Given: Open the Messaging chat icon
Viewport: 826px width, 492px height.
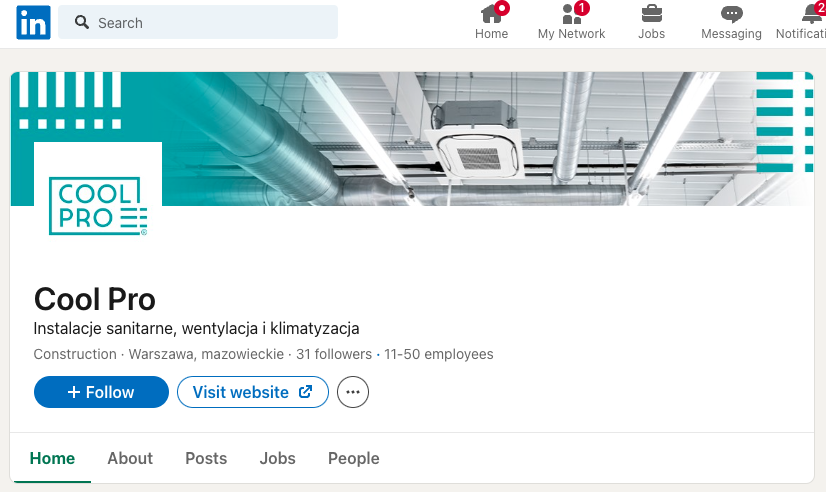Looking at the screenshot, I should click(x=731, y=14).
